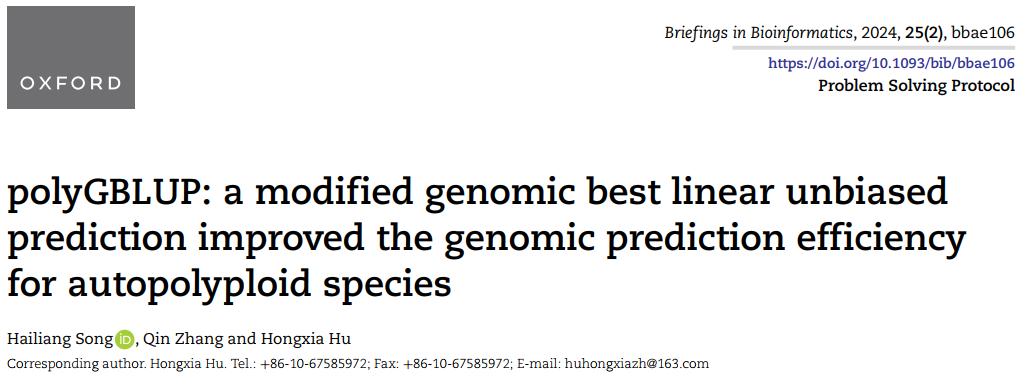Select the Problem Solving Protocol label
This screenshot has width=1032, height=388.
(916, 86)
